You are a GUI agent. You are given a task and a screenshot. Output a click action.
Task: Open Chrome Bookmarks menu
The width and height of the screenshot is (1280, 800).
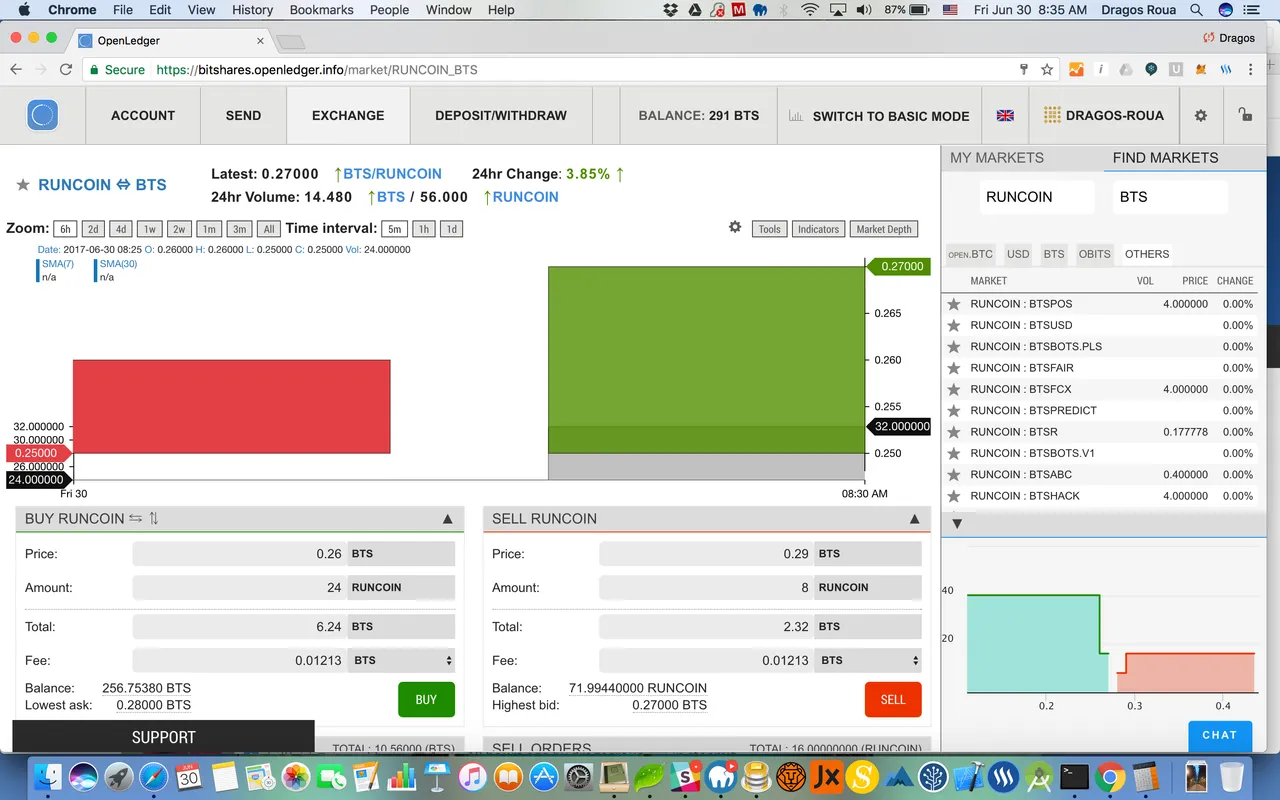321,10
